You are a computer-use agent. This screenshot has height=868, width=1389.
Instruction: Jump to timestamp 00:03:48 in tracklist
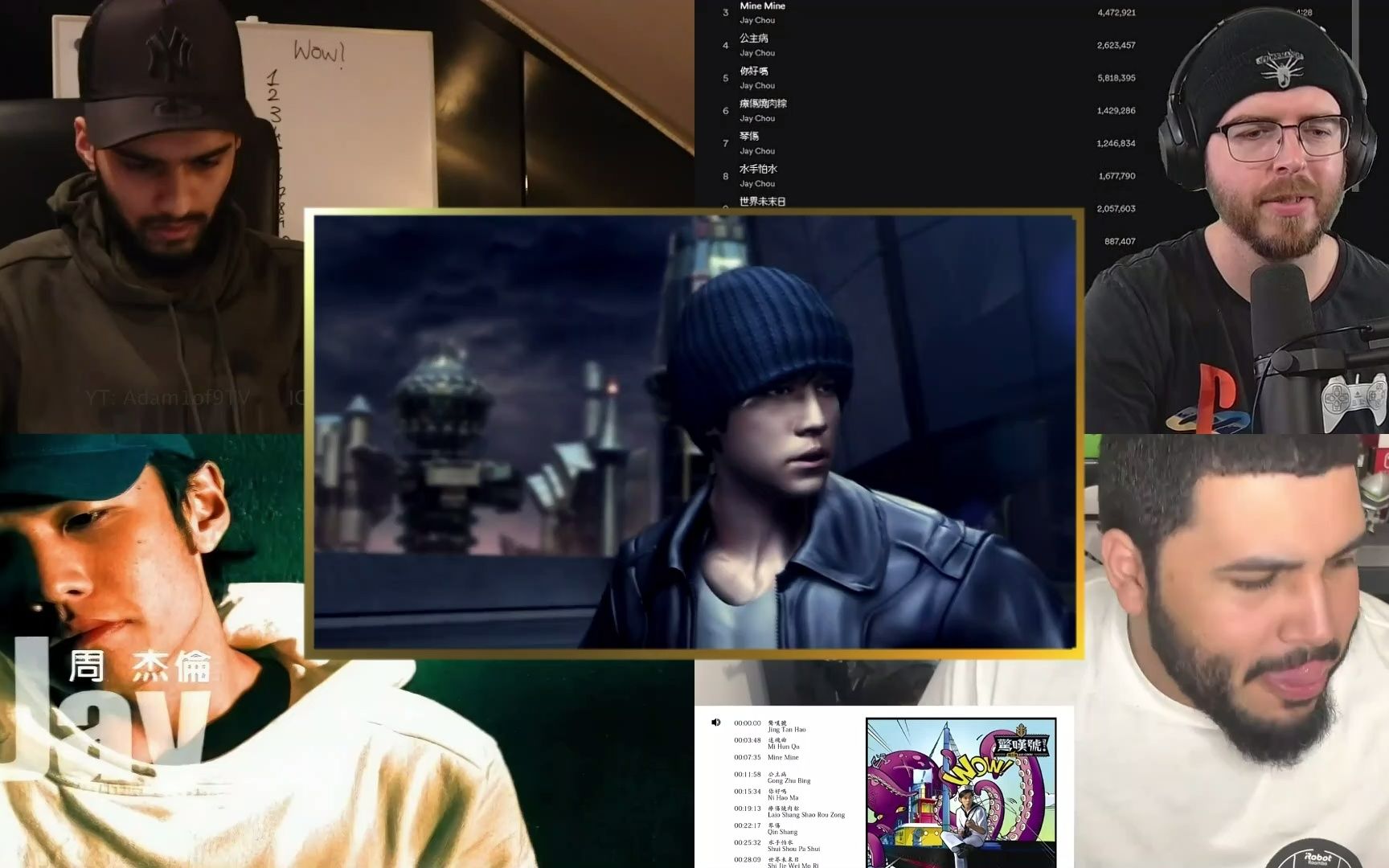747,740
